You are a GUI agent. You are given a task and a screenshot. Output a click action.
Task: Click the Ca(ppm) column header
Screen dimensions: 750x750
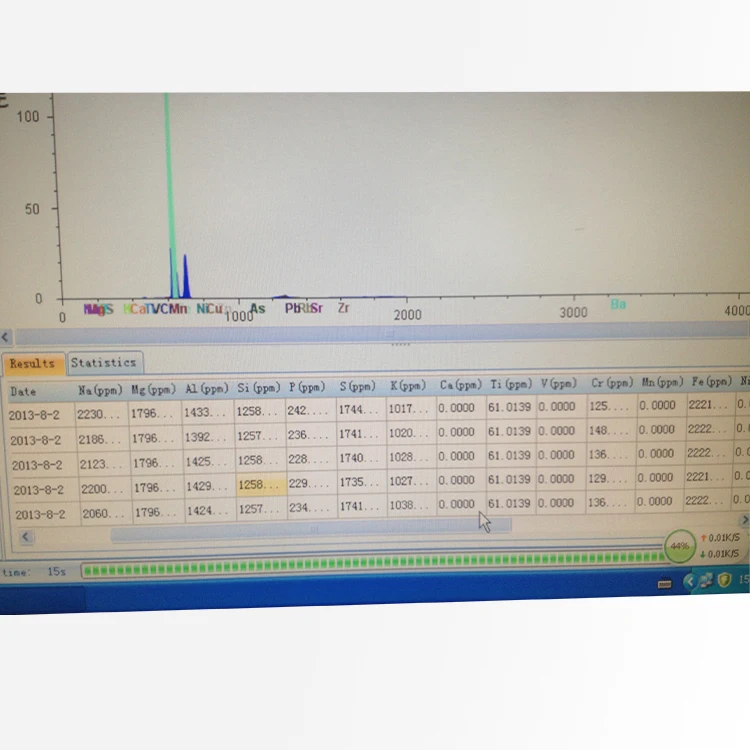pyautogui.click(x=460, y=385)
